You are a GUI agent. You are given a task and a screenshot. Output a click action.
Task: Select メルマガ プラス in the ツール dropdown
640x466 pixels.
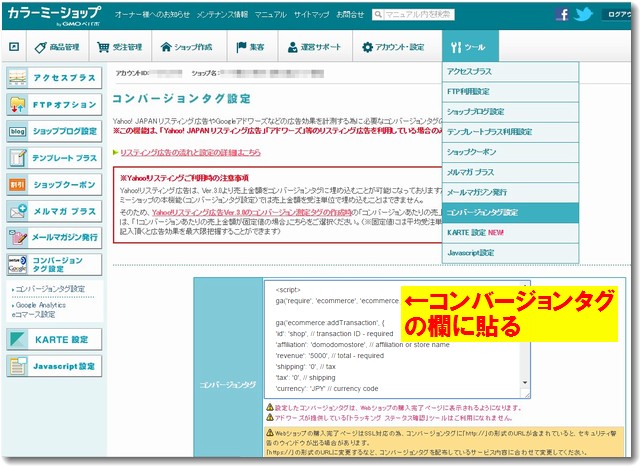510,172
